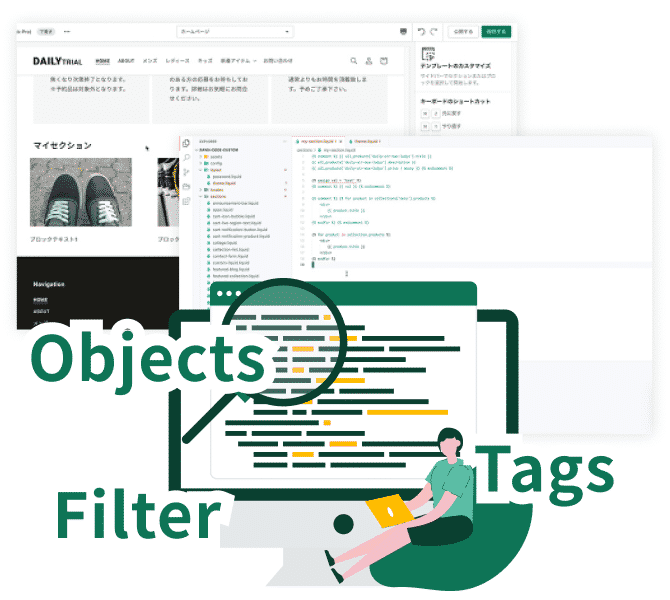This screenshot has height=600, width=670.
Task: Open the Extensions icon in the editor activity bar
Action: click(186, 200)
